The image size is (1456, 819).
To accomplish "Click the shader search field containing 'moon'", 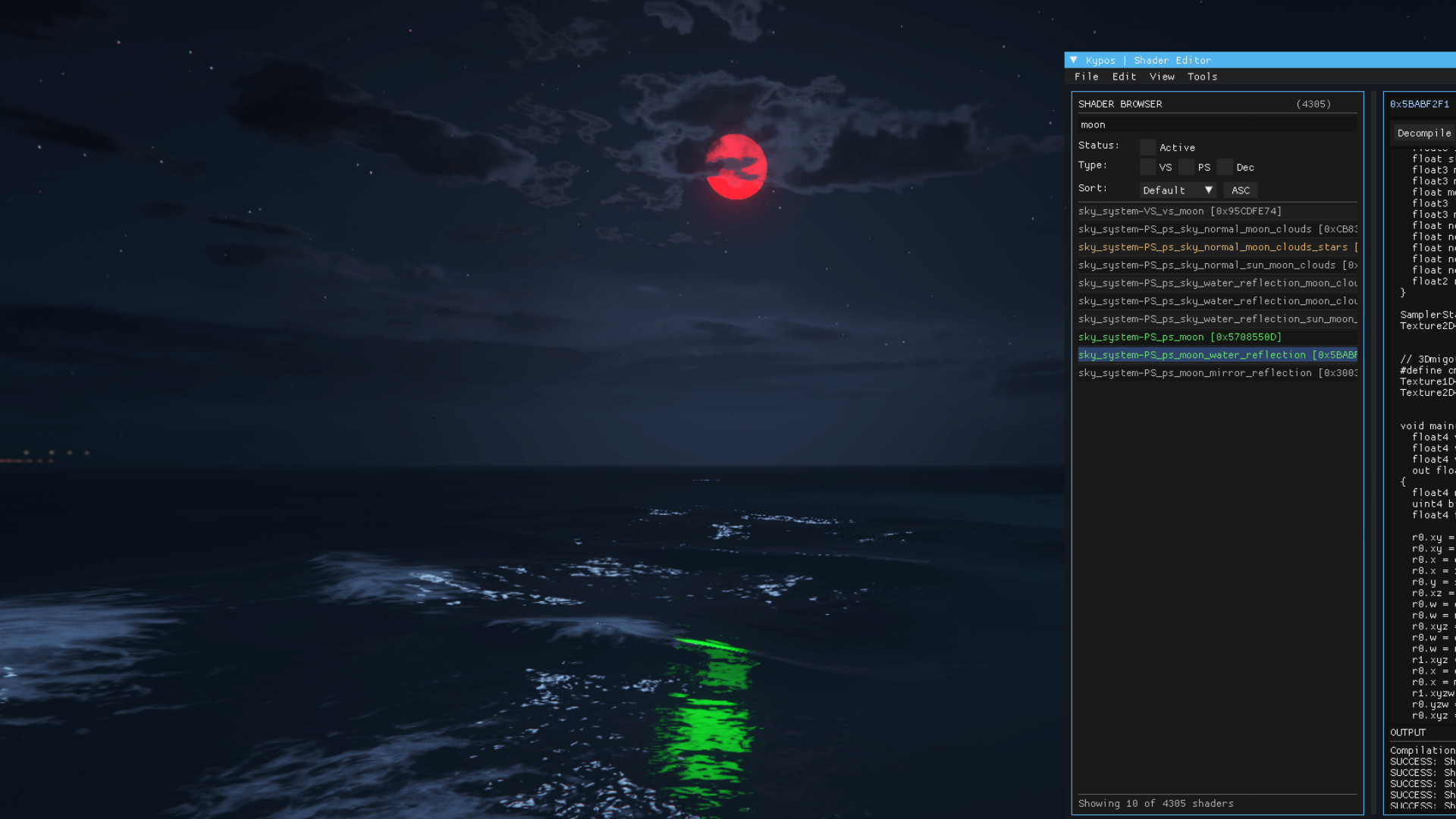I will coord(1216,124).
